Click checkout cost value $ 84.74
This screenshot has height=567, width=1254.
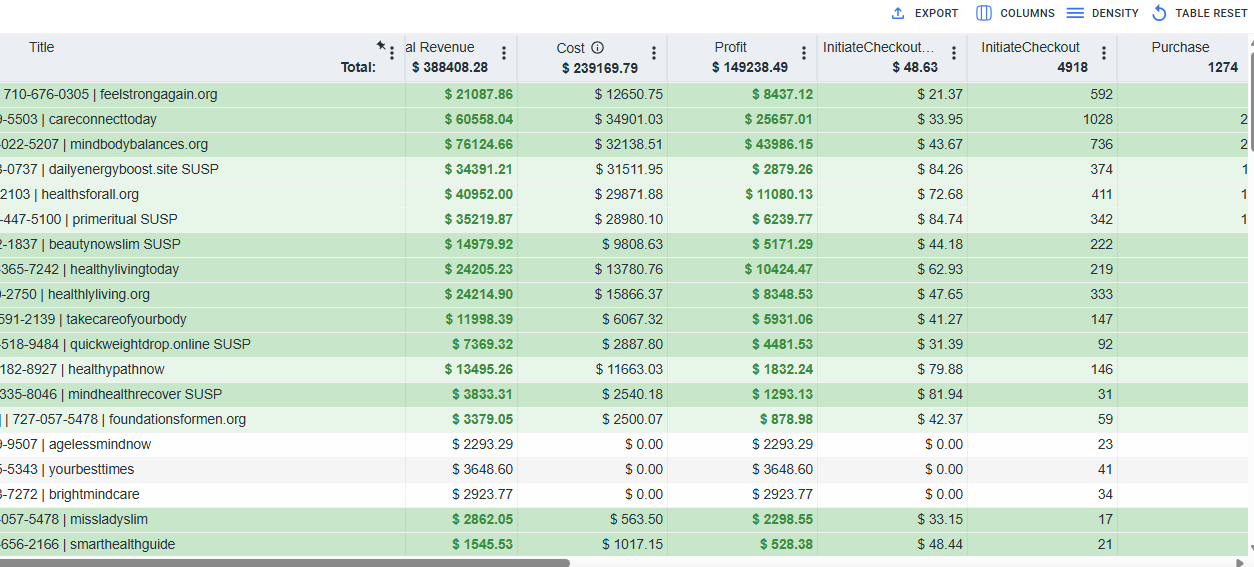pyautogui.click(x=940, y=219)
